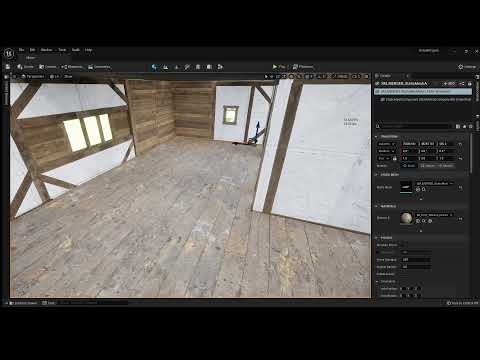This screenshot has width=480, height=360.
Task: Open the Details property matrix grid icon
Action: 458,126
